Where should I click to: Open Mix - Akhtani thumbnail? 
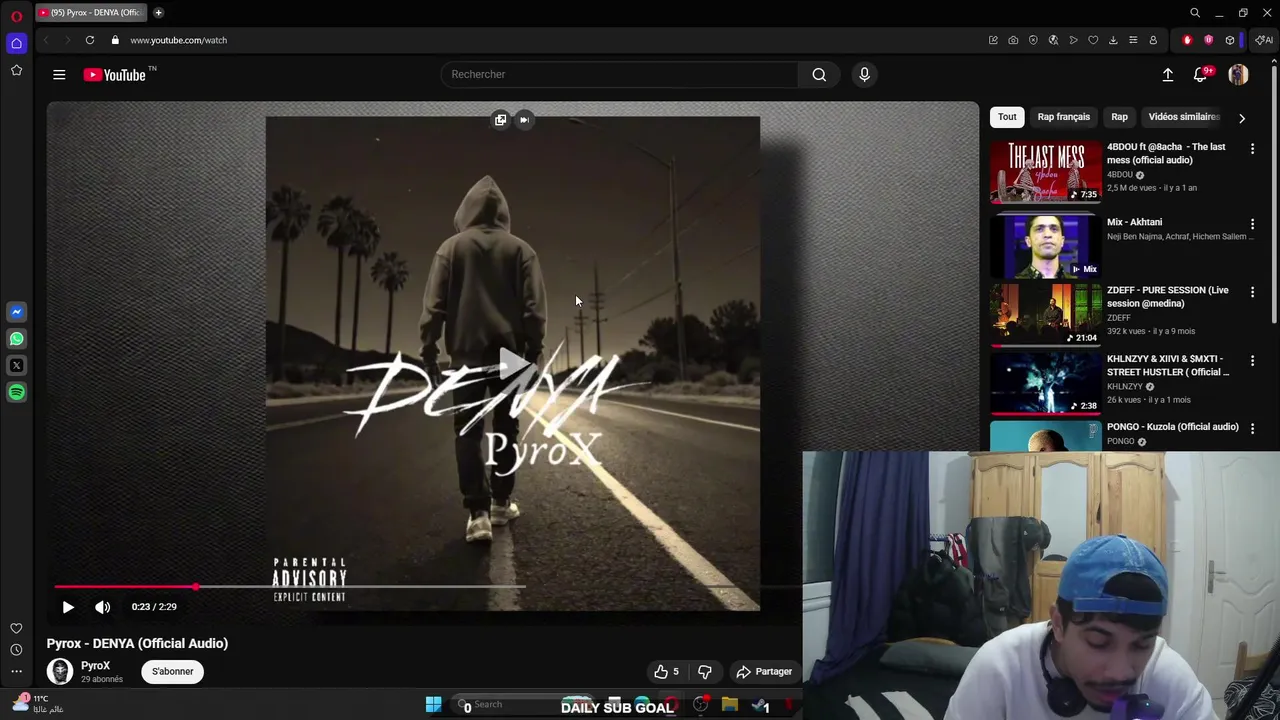1045,246
